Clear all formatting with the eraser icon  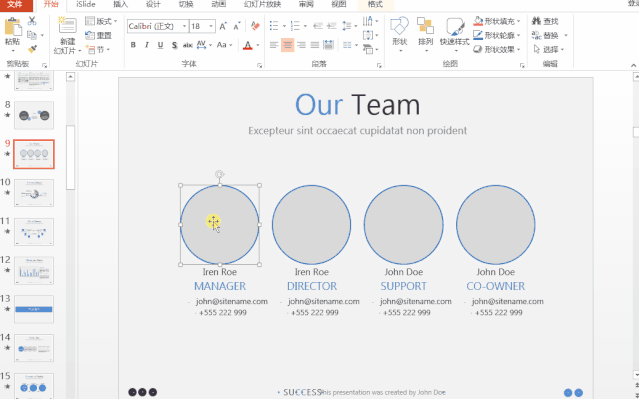click(x=256, y=26)
